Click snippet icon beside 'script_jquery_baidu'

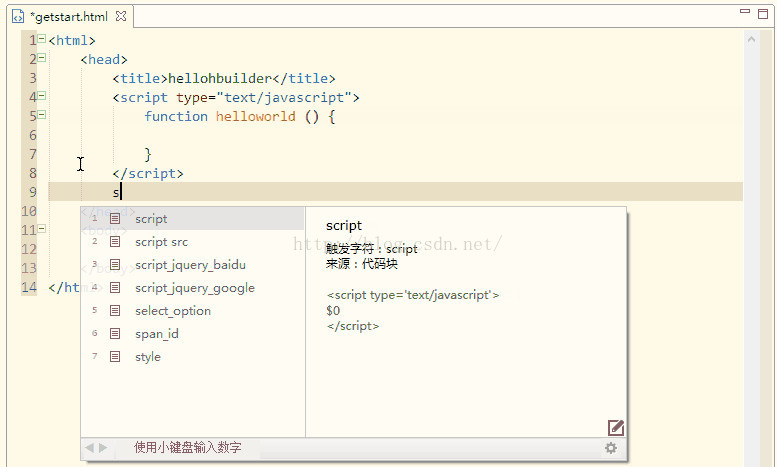click(x=115, y=265)
